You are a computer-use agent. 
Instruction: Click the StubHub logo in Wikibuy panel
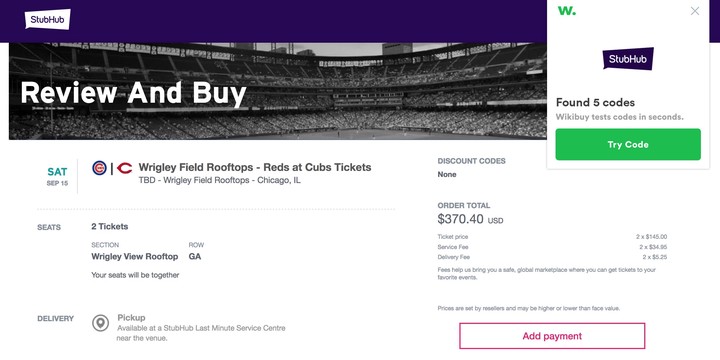pyautogui.click(x=628, y=59)
